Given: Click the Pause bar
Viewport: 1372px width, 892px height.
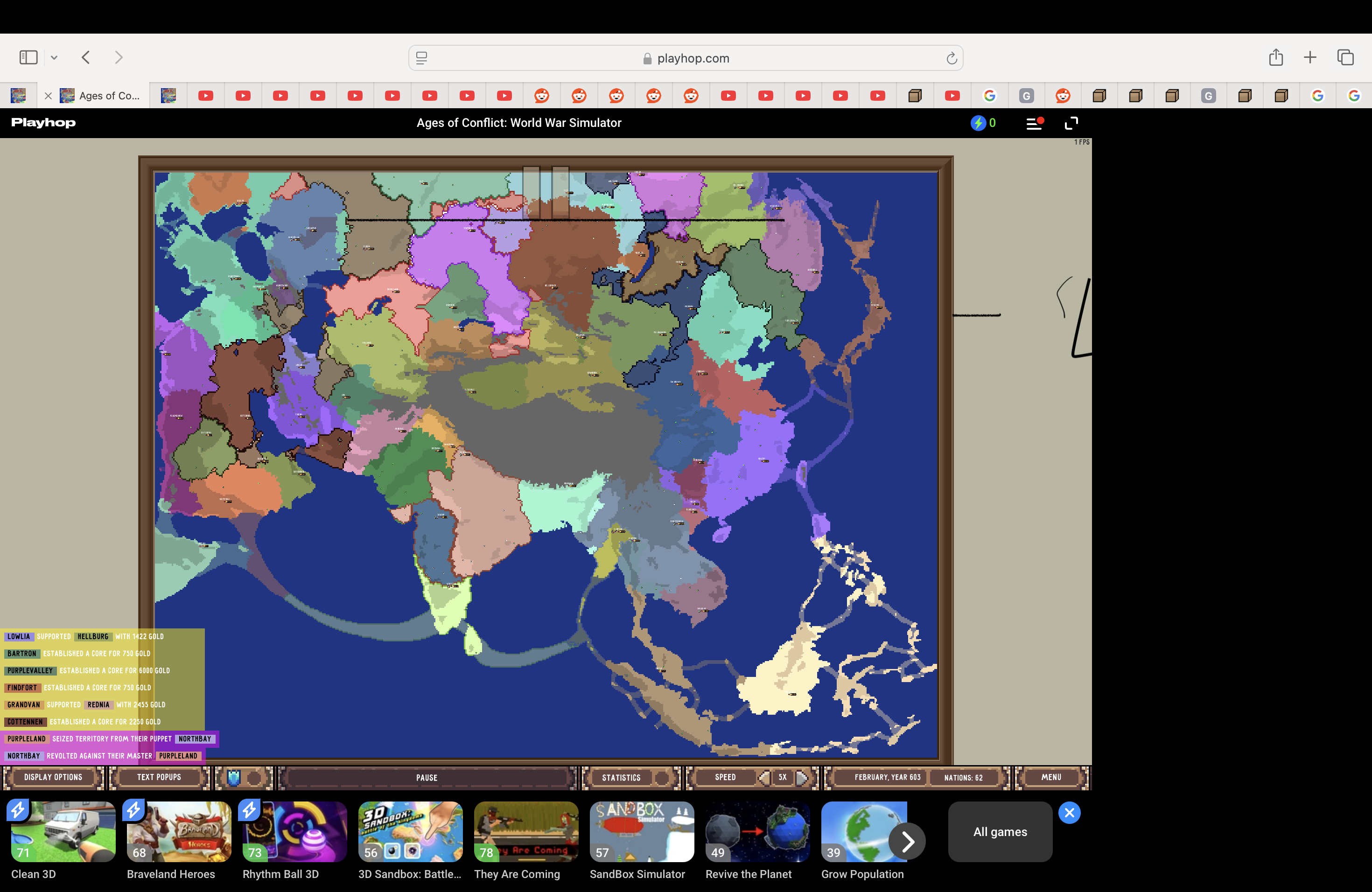Looking at the screenshot, I should (427, 777).
